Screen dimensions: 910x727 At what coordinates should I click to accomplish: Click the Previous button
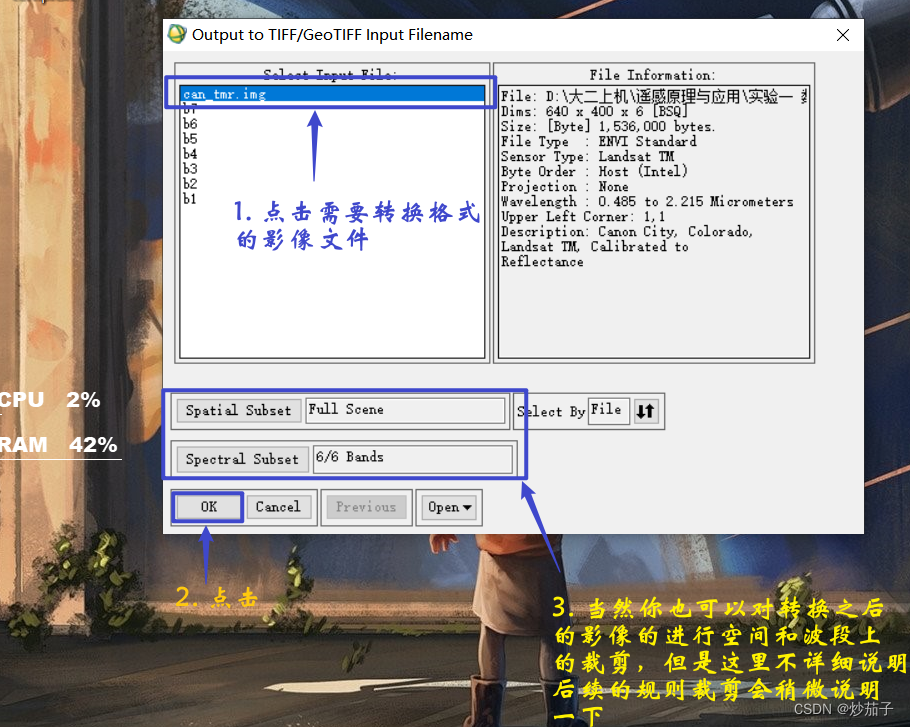tap(366, 507)
